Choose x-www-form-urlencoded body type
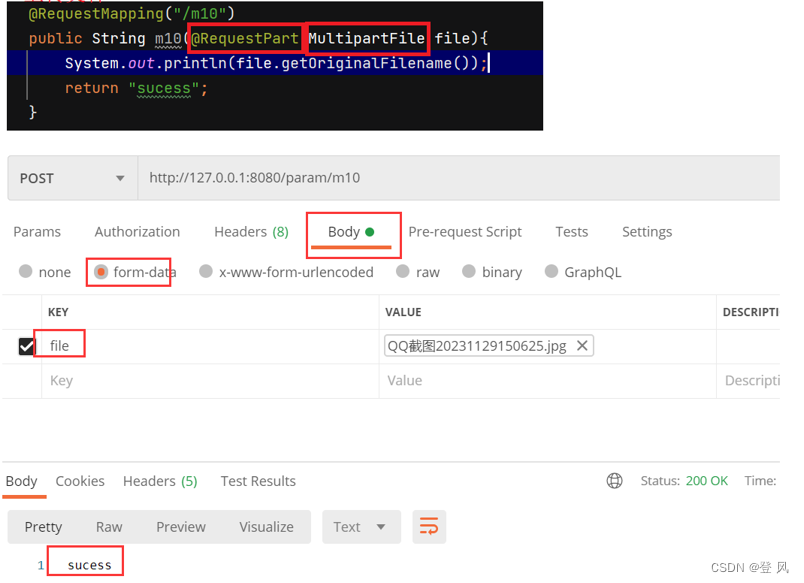The height and width of the screenshot is (583, 804). 206,271
